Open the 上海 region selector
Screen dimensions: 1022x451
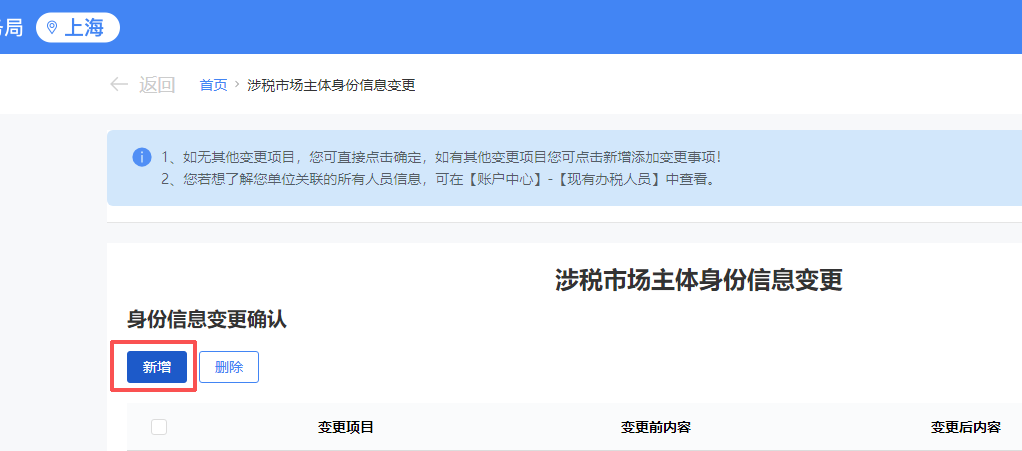point(78,28)
